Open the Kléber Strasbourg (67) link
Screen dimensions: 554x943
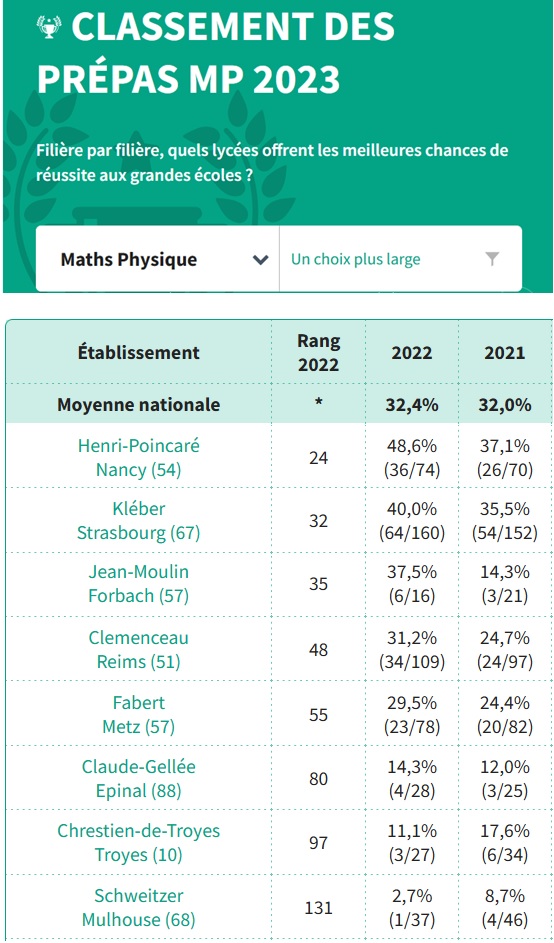(x=138, y=521)
